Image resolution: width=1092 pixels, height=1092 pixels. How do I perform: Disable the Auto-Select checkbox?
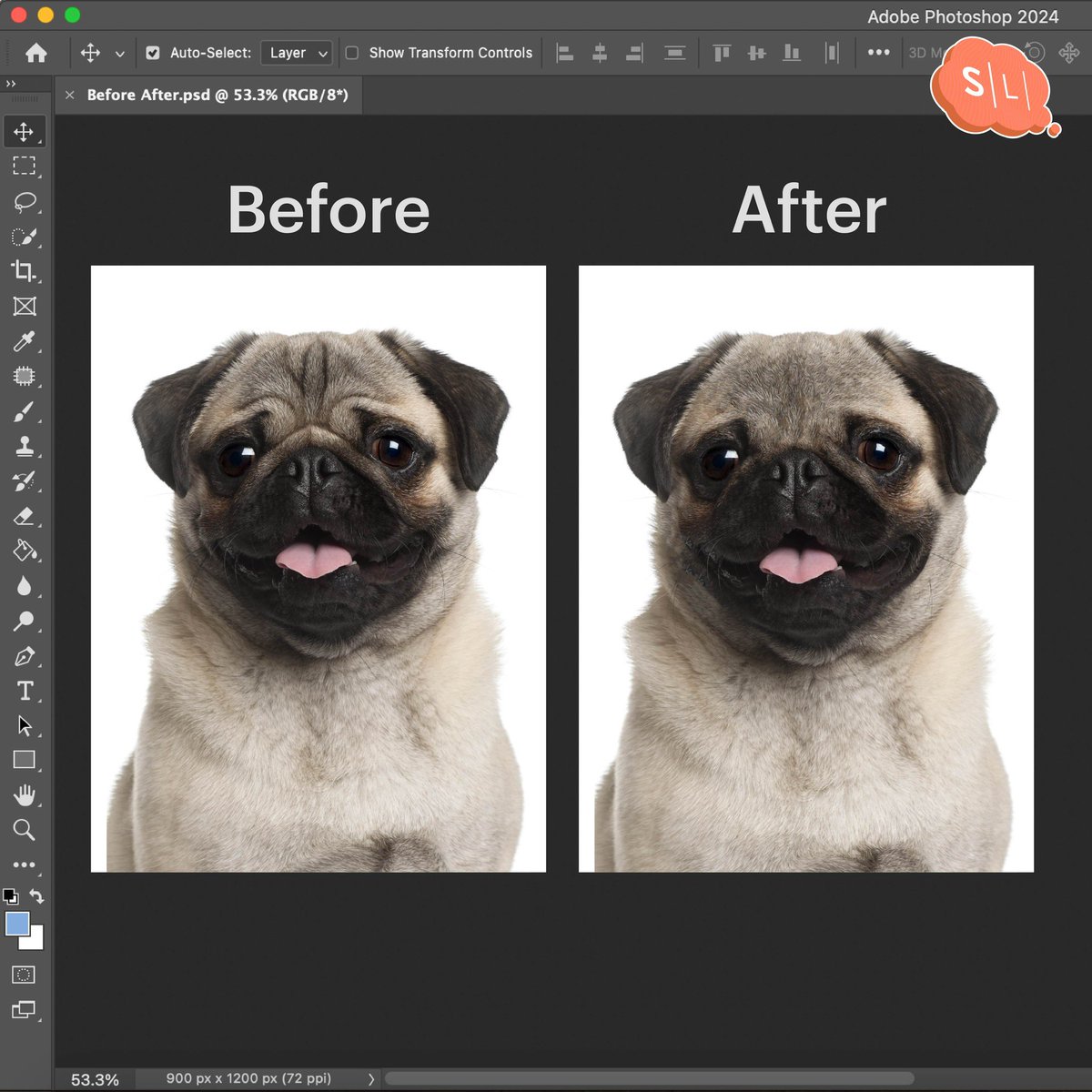coord(153,53)
